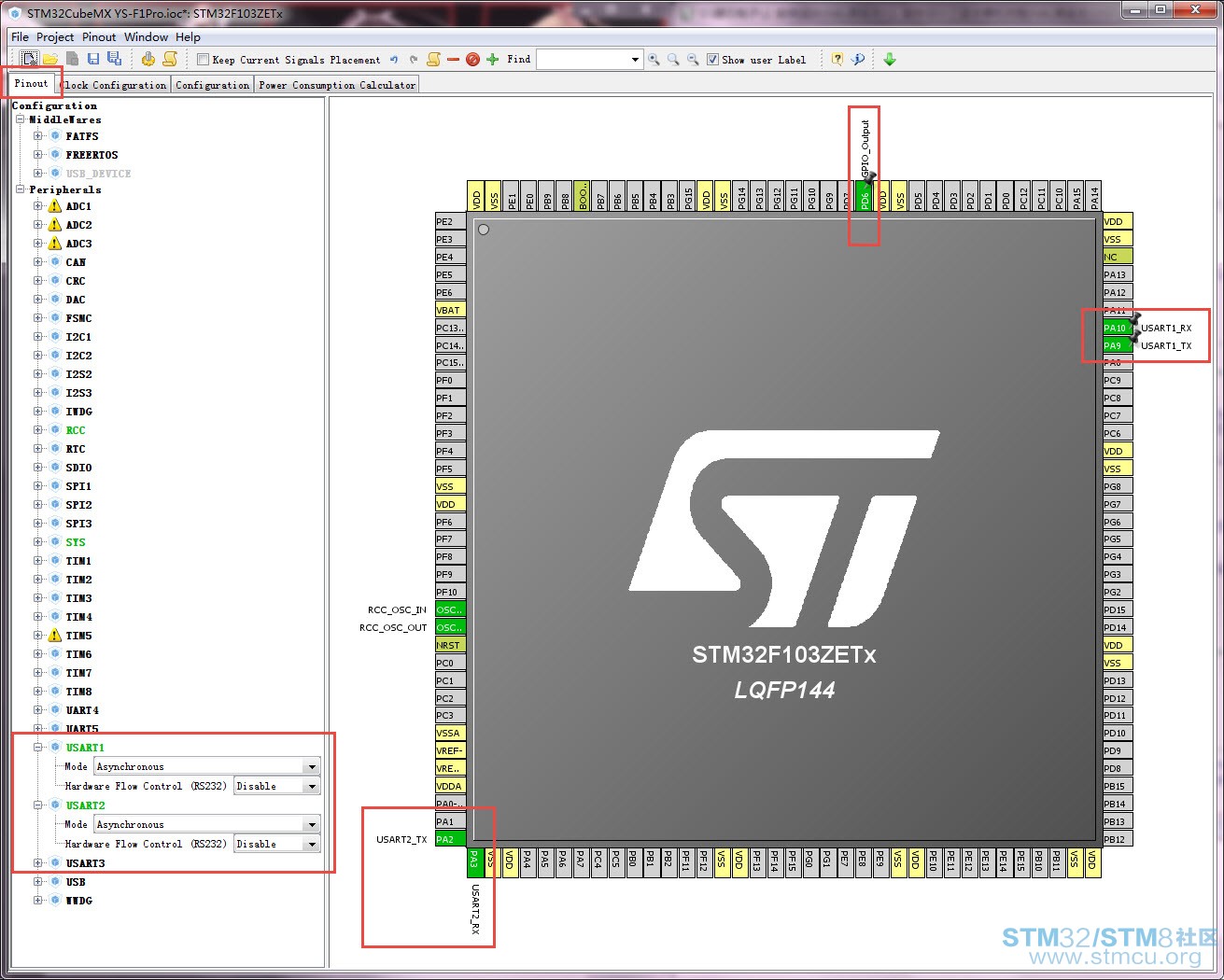Viewport: 1224px width, 980px height.
Task: Expand the SYS peripheral node
Action: [38, 542]
